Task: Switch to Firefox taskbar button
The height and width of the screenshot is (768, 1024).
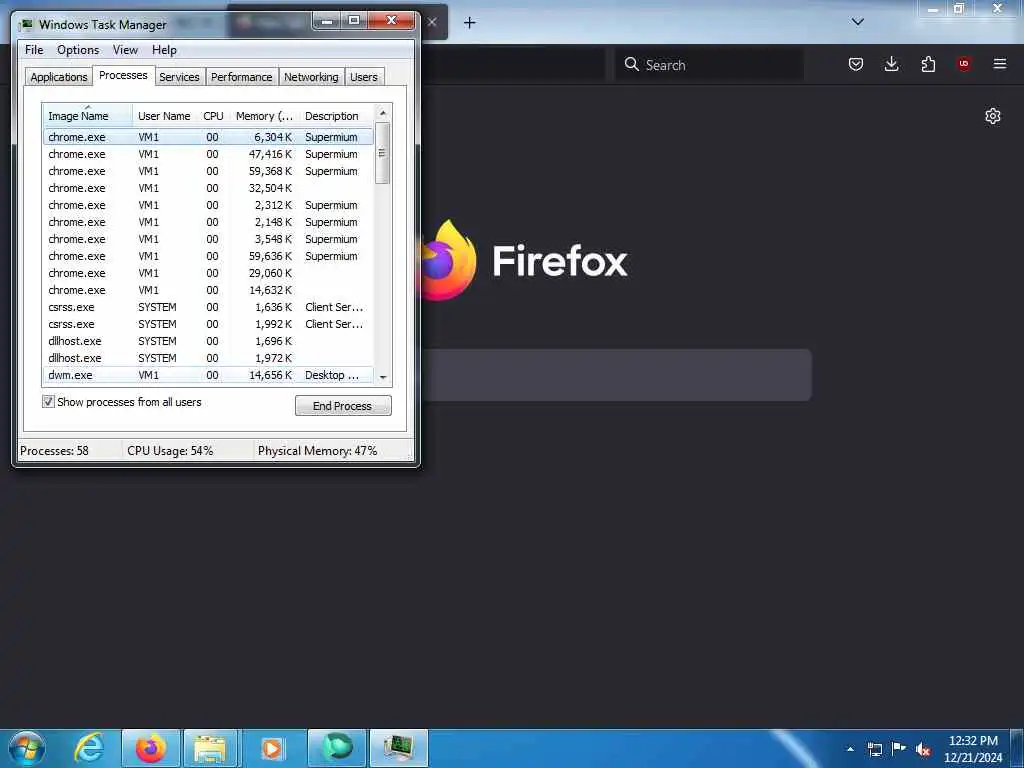Action: coord(151,748)
